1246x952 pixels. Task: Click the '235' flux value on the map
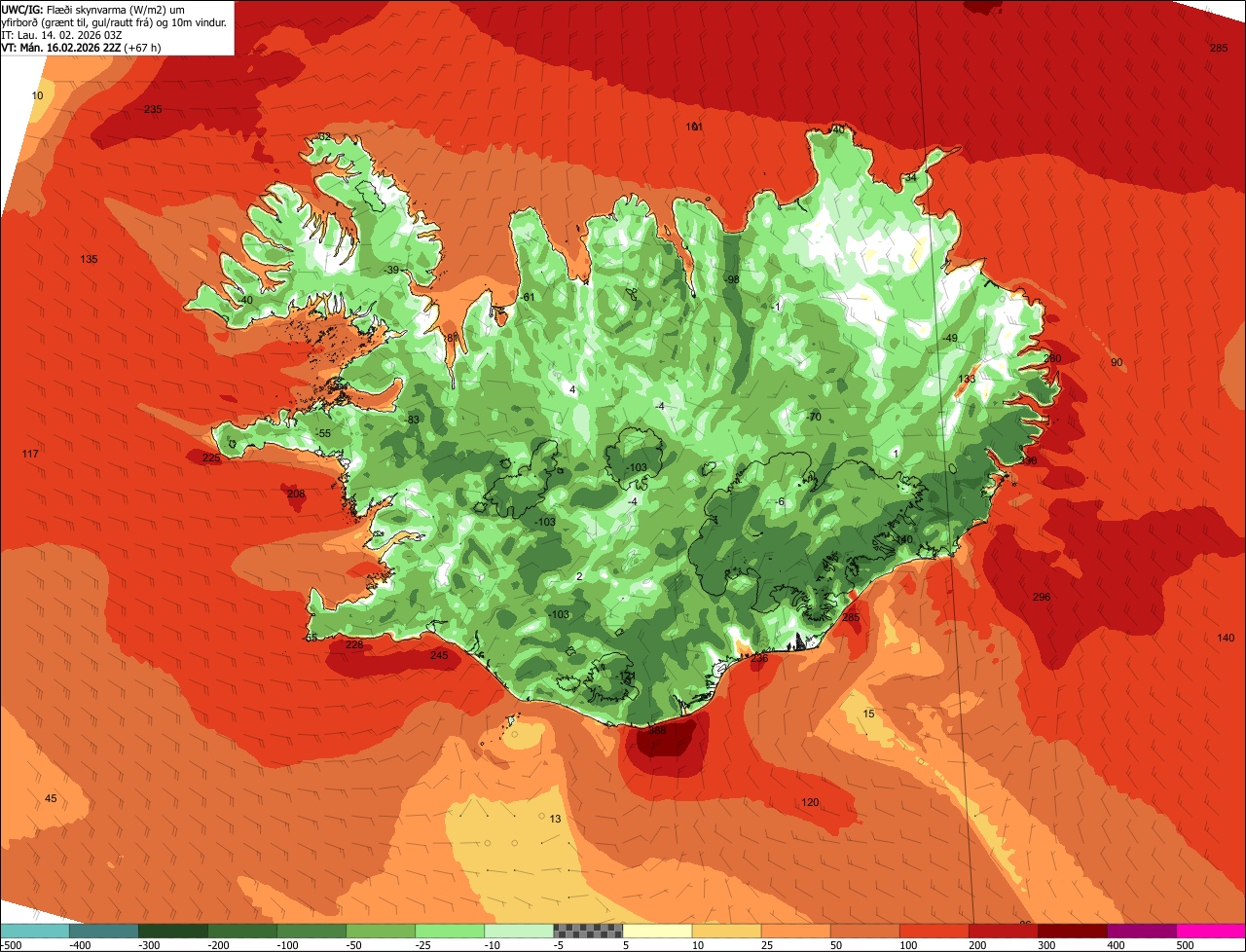(153, 109)
